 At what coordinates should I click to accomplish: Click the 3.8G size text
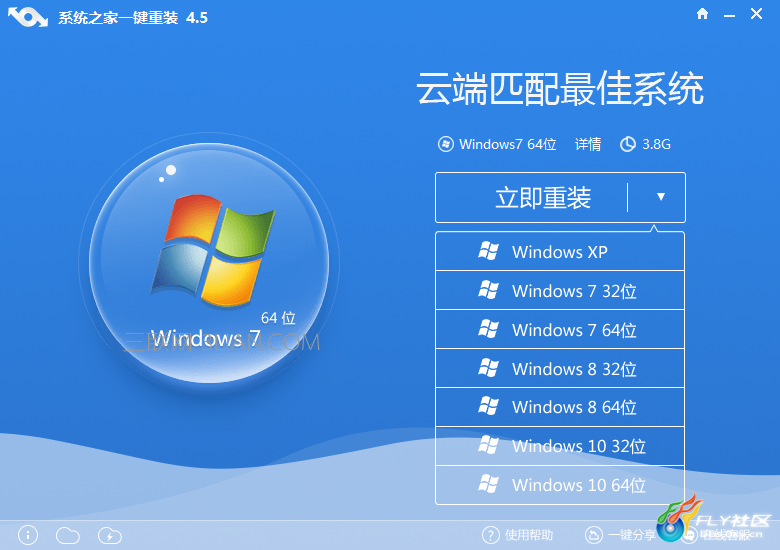tap(656, 144)
